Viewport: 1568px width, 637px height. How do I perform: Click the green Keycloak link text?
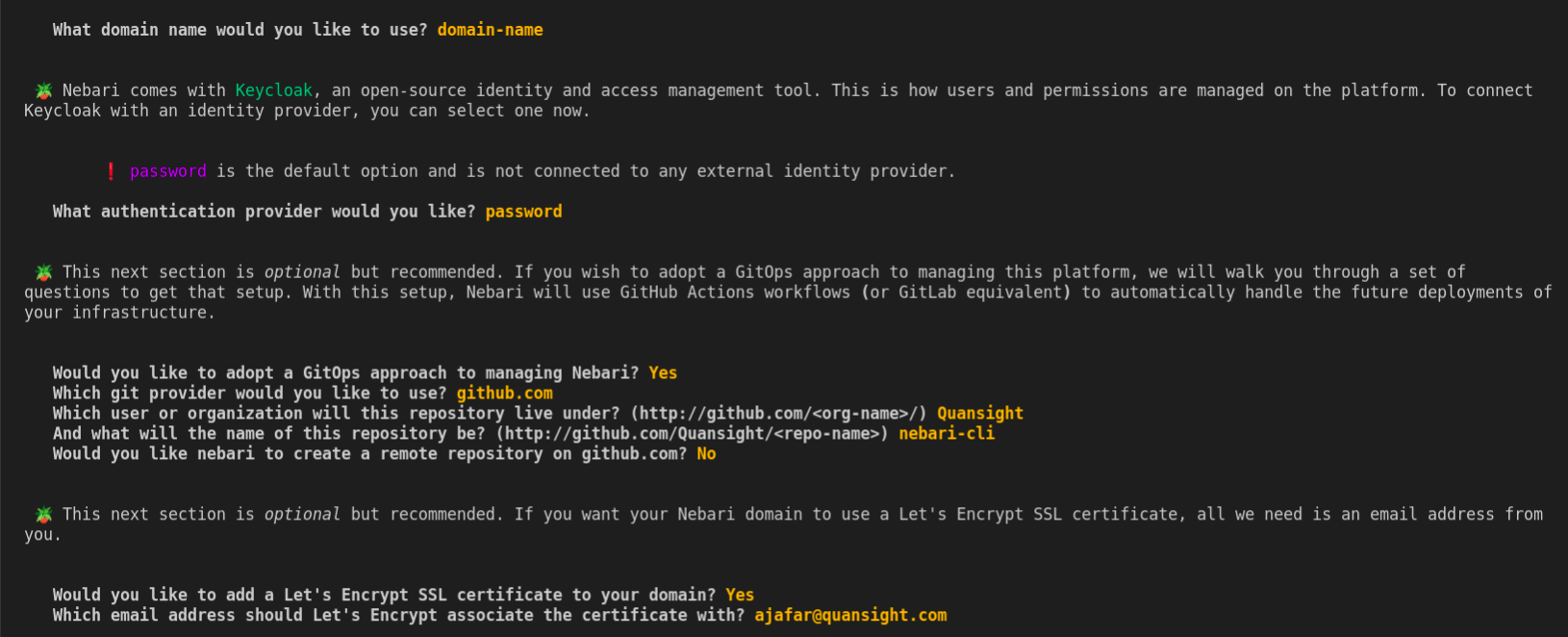tap(274, 90)
